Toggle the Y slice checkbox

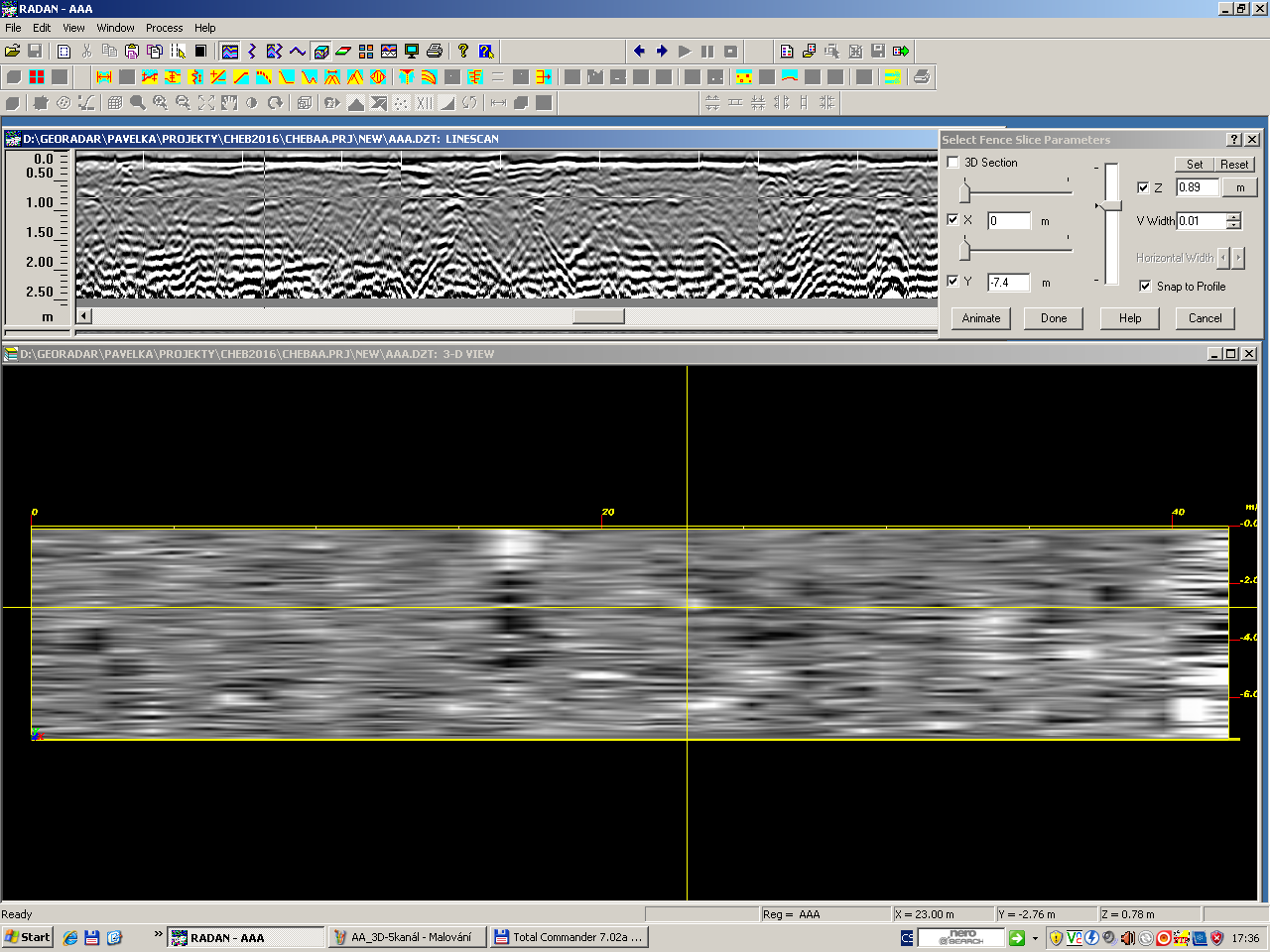point(953,282)
